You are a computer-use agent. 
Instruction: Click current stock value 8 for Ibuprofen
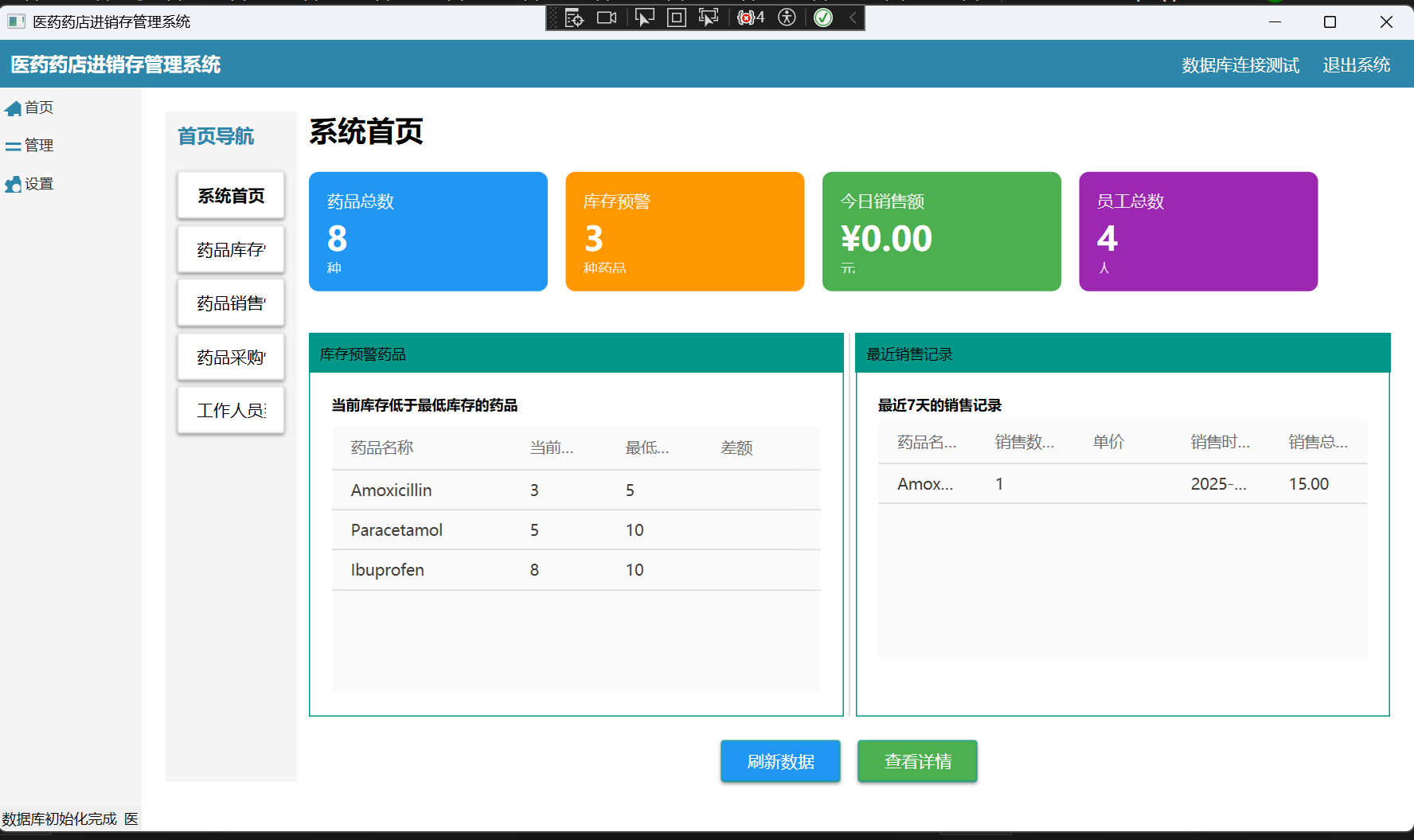(x=534, y=570)
